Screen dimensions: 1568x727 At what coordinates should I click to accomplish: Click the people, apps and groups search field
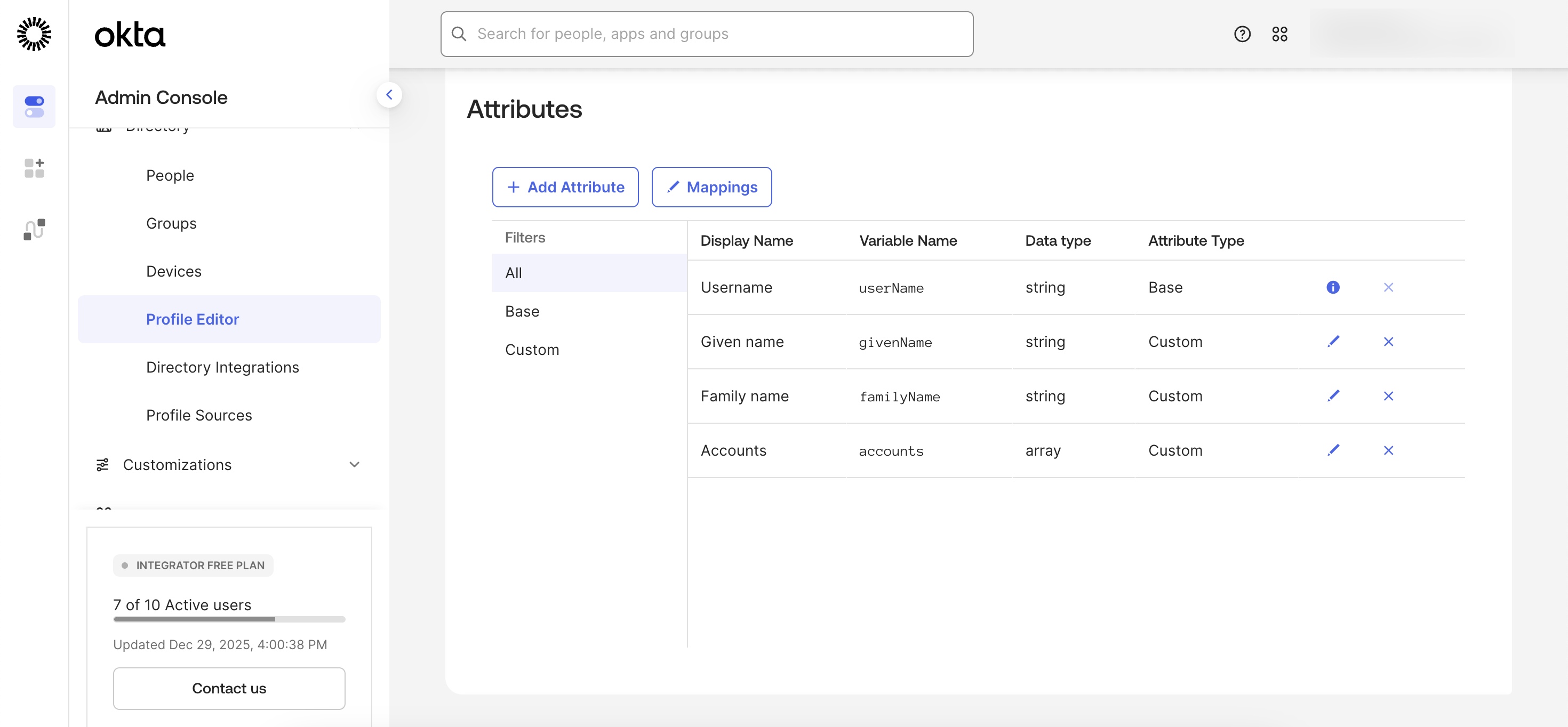point(706,34)
